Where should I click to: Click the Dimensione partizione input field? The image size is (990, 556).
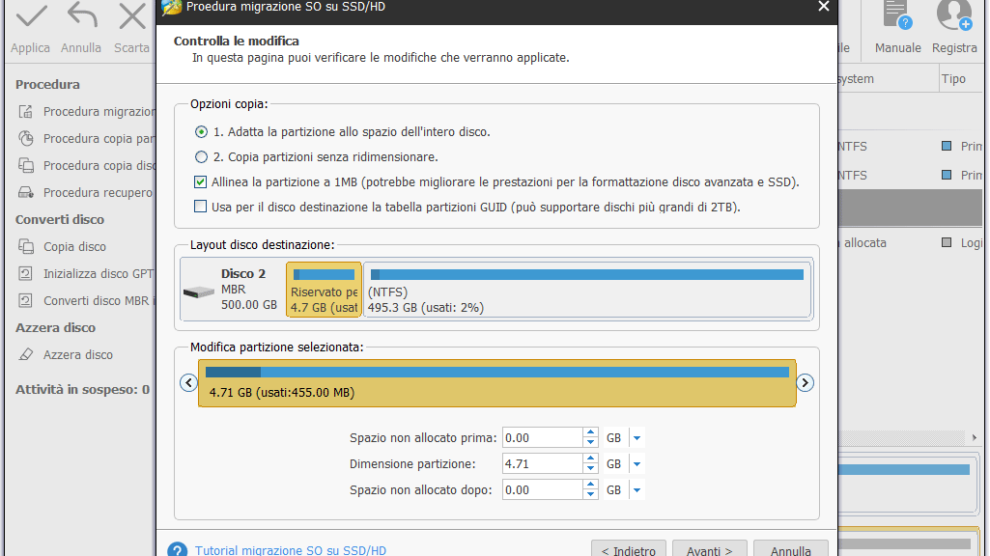(x=542, y=464)
